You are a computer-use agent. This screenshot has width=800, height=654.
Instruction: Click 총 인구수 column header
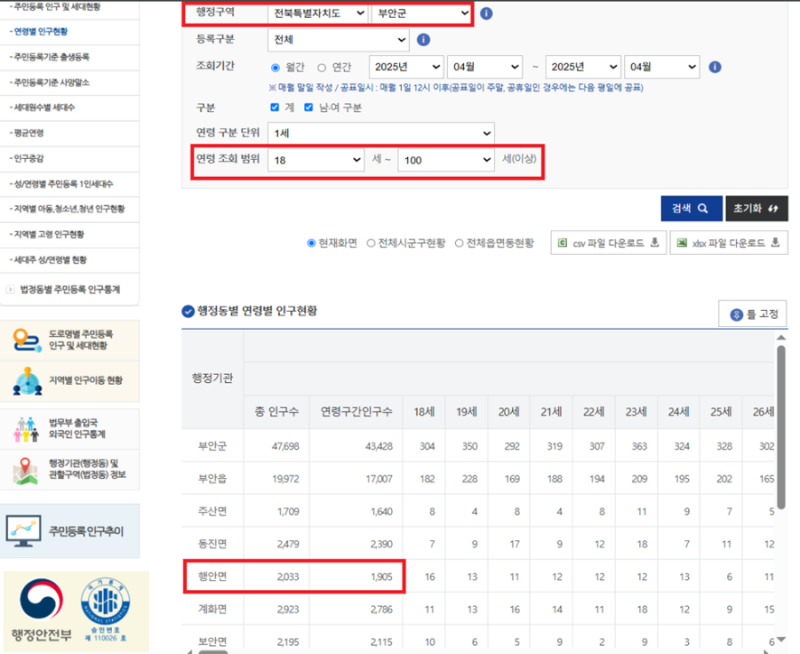pyautogui.click(x=277, y=412)
